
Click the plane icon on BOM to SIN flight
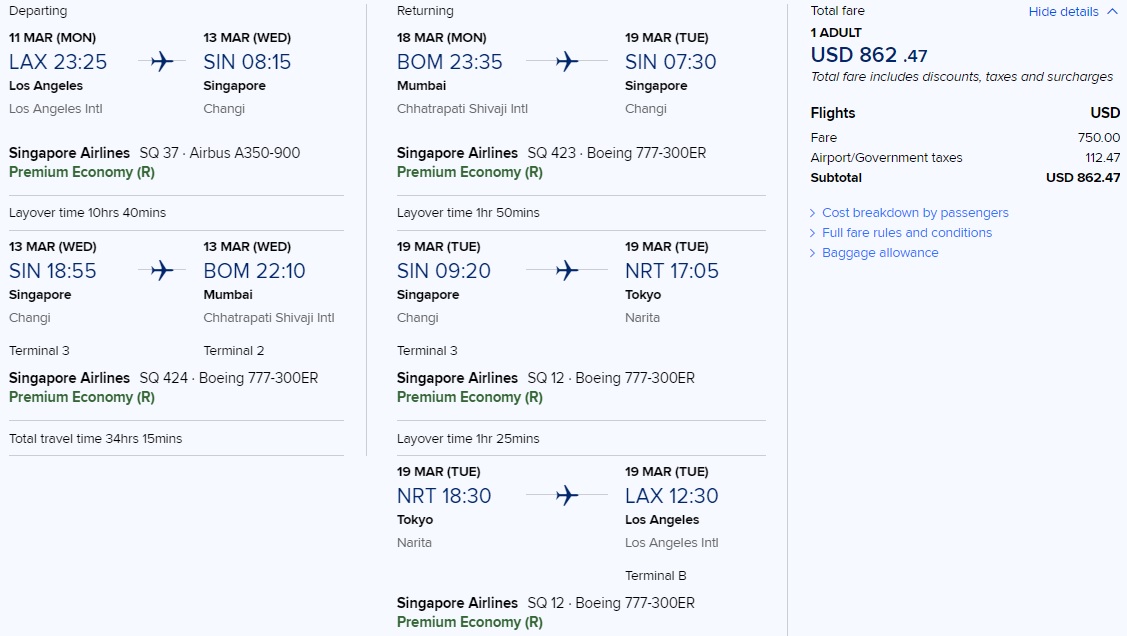567,62
